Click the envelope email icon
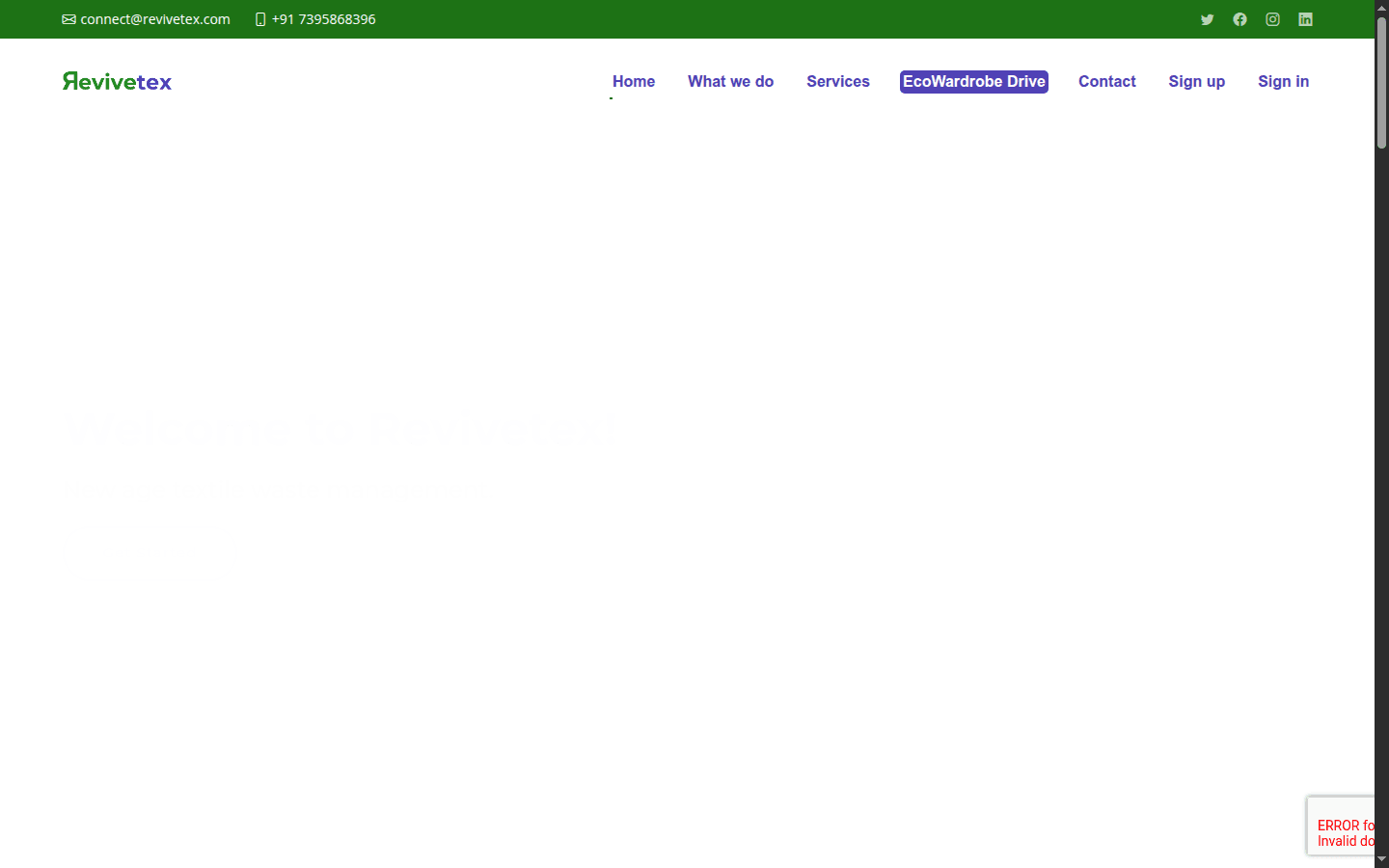Viewport: 1389px width, 868px height. click(x=68, y=19)
